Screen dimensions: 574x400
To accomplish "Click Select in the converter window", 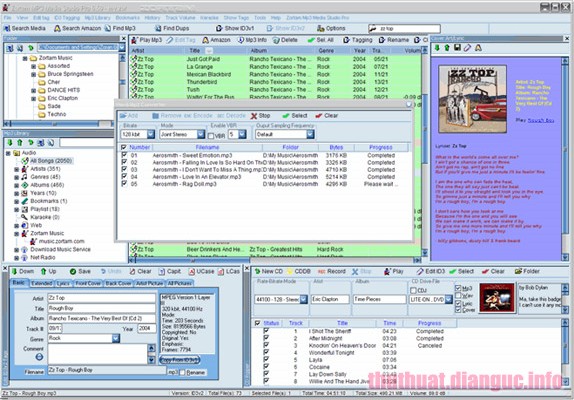I will pos(295,116).
